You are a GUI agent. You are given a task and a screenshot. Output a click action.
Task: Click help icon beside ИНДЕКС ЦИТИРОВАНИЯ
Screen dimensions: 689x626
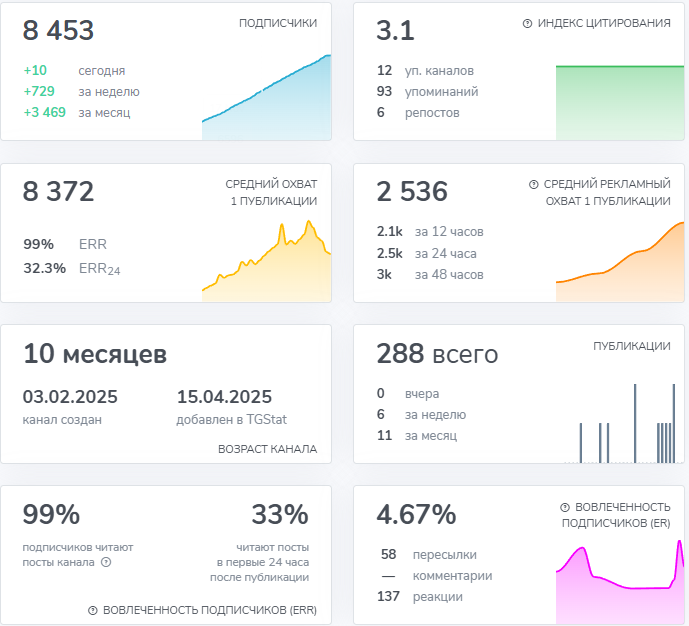[527, 23]
